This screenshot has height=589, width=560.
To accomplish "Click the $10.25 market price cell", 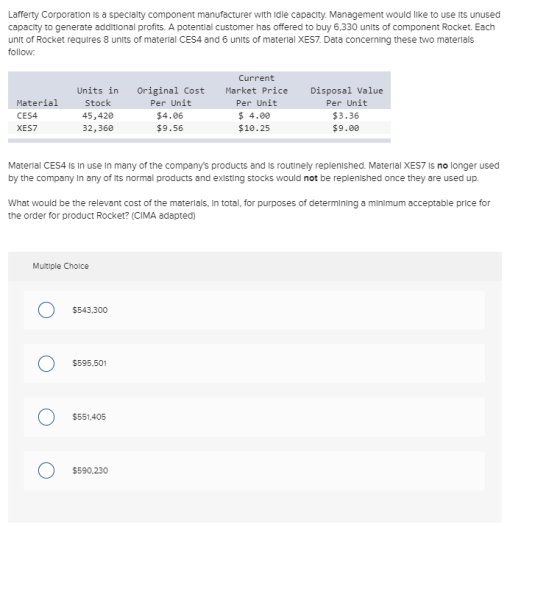I will 254,128.
